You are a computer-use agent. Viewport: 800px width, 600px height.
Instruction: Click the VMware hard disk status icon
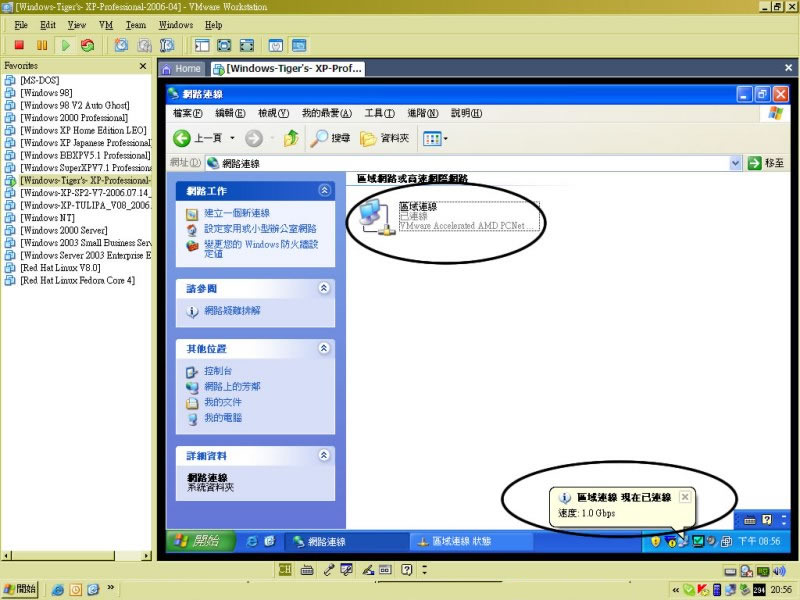pos(730,571)
